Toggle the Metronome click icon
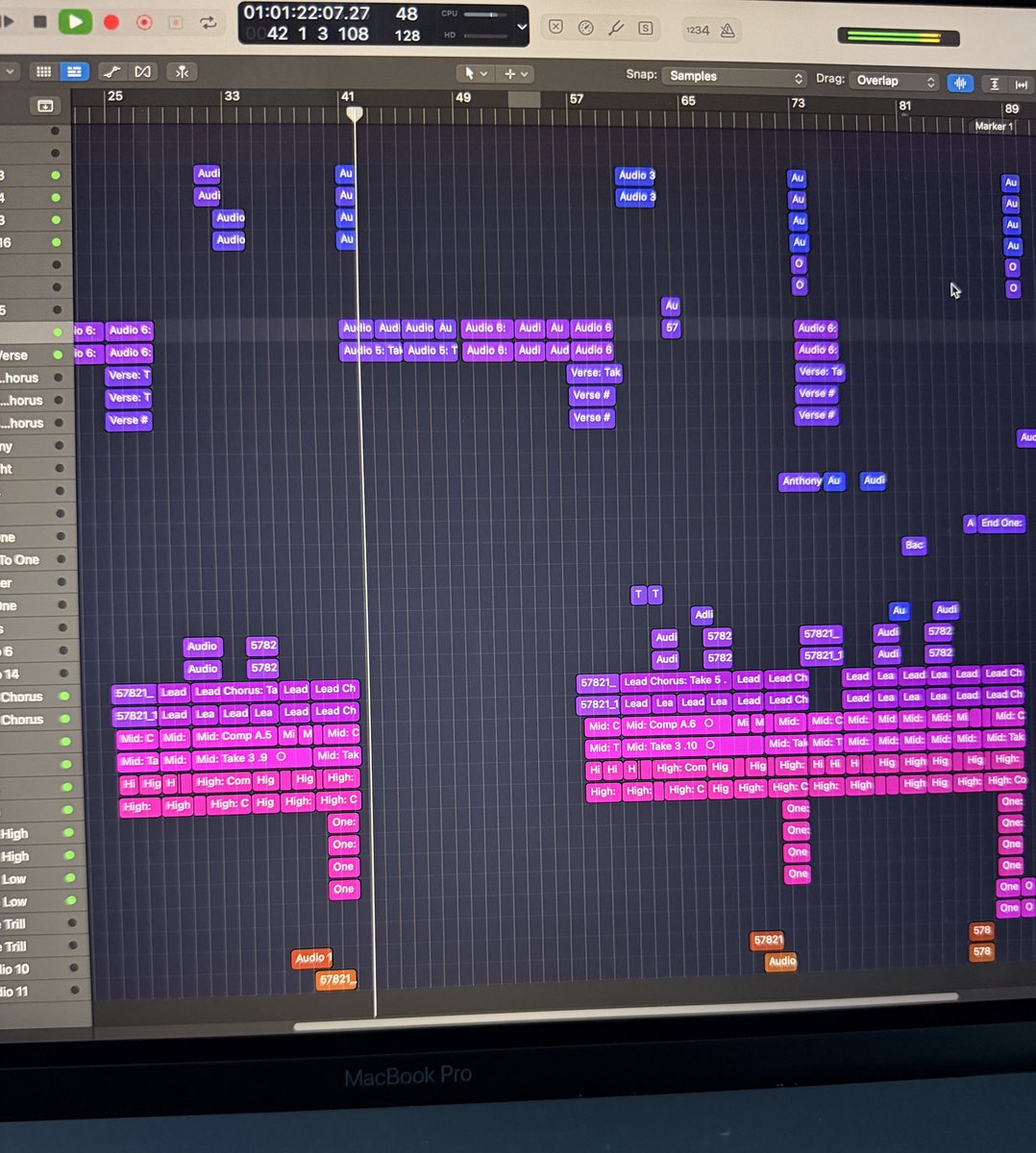The height and width of the screenshot is (1153, 1036). click(x=728, y=31)
